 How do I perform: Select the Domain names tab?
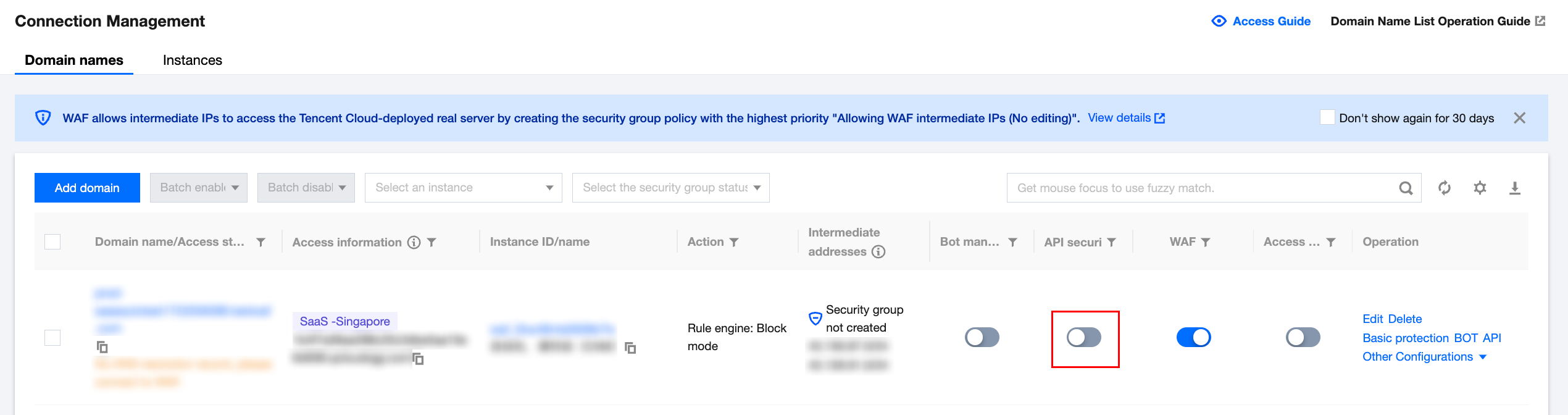[74, 61]
